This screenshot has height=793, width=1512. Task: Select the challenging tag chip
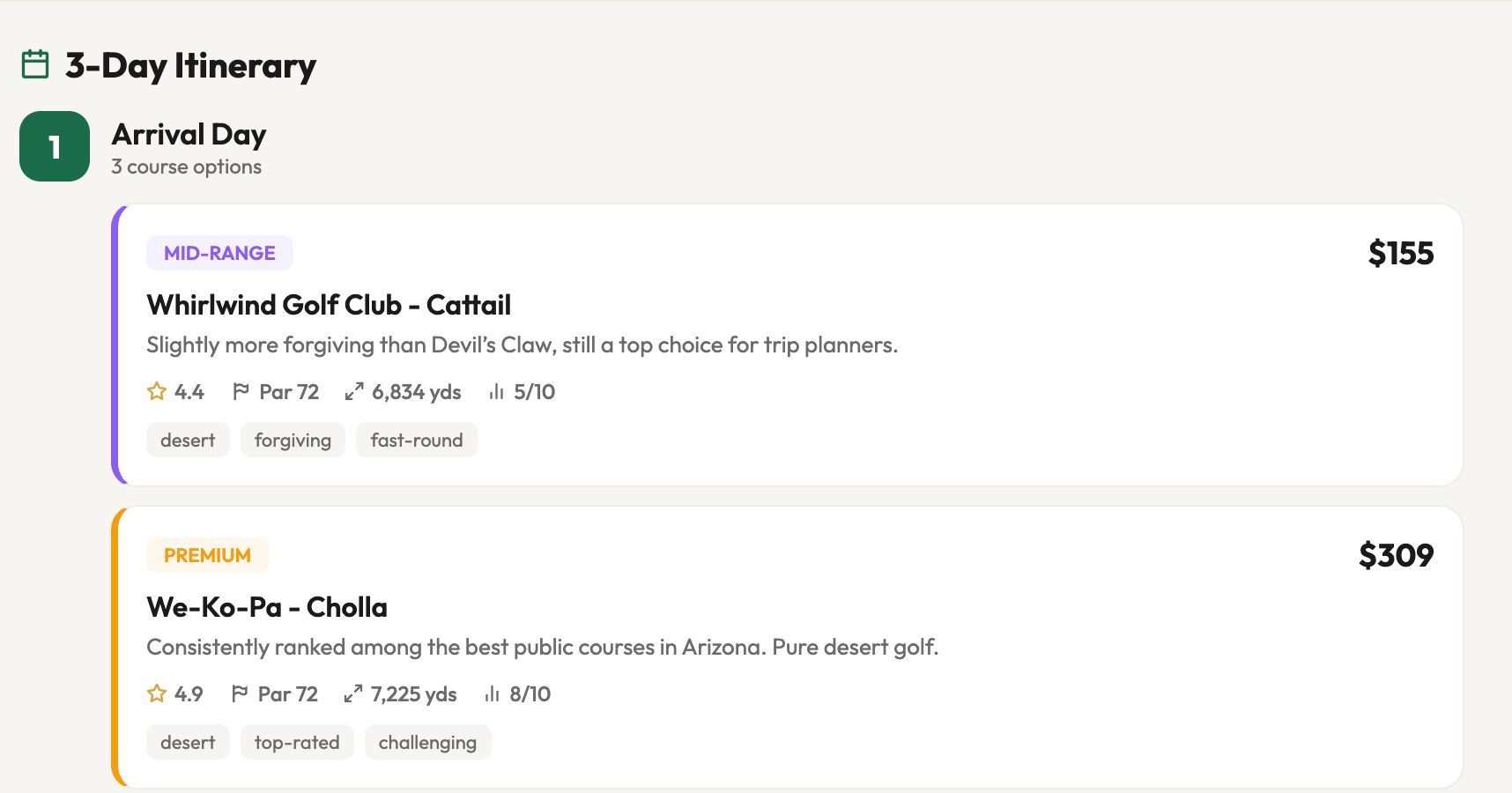pos(427,742)
